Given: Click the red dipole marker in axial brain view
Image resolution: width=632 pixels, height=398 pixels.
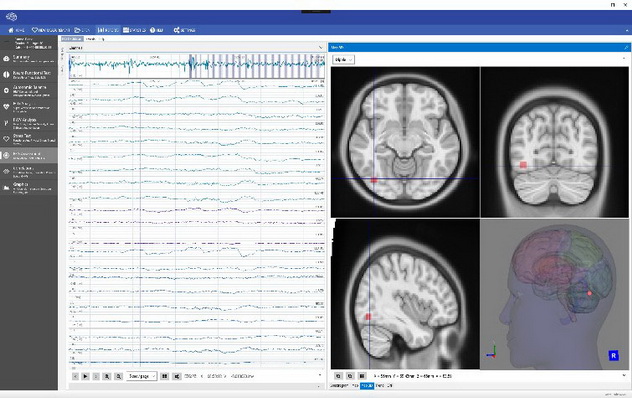Looking at the screenshot, I should 374,180.
